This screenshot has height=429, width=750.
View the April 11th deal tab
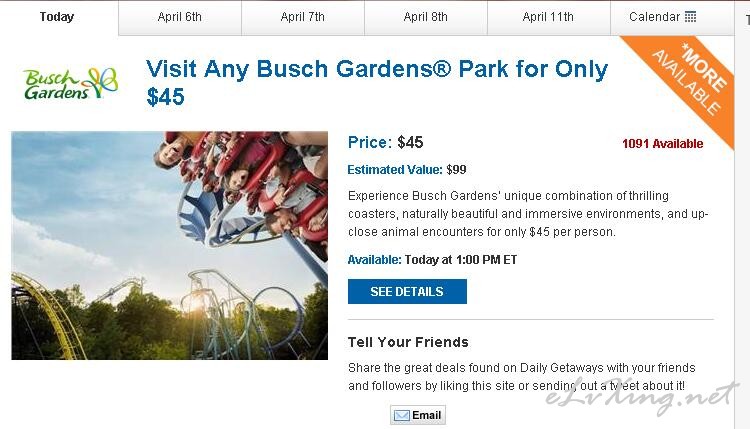pyautogui.click(x=549, y=17)
